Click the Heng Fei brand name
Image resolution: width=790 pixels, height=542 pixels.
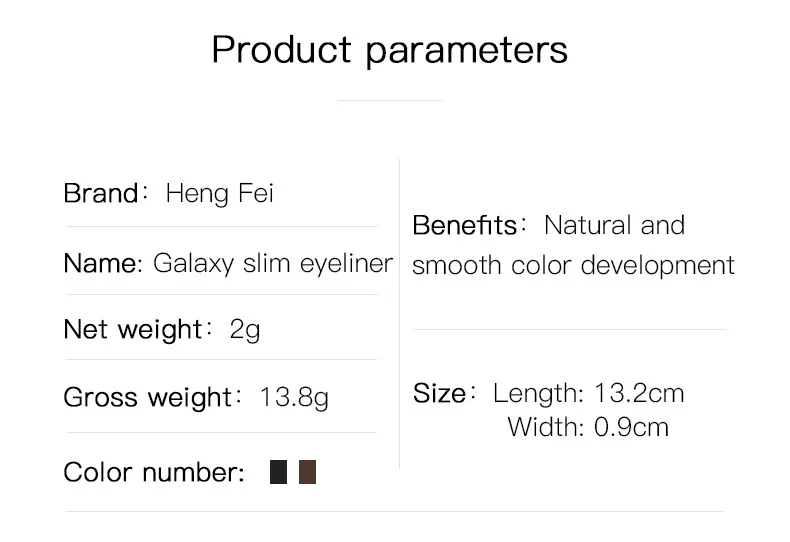(220, 194)
